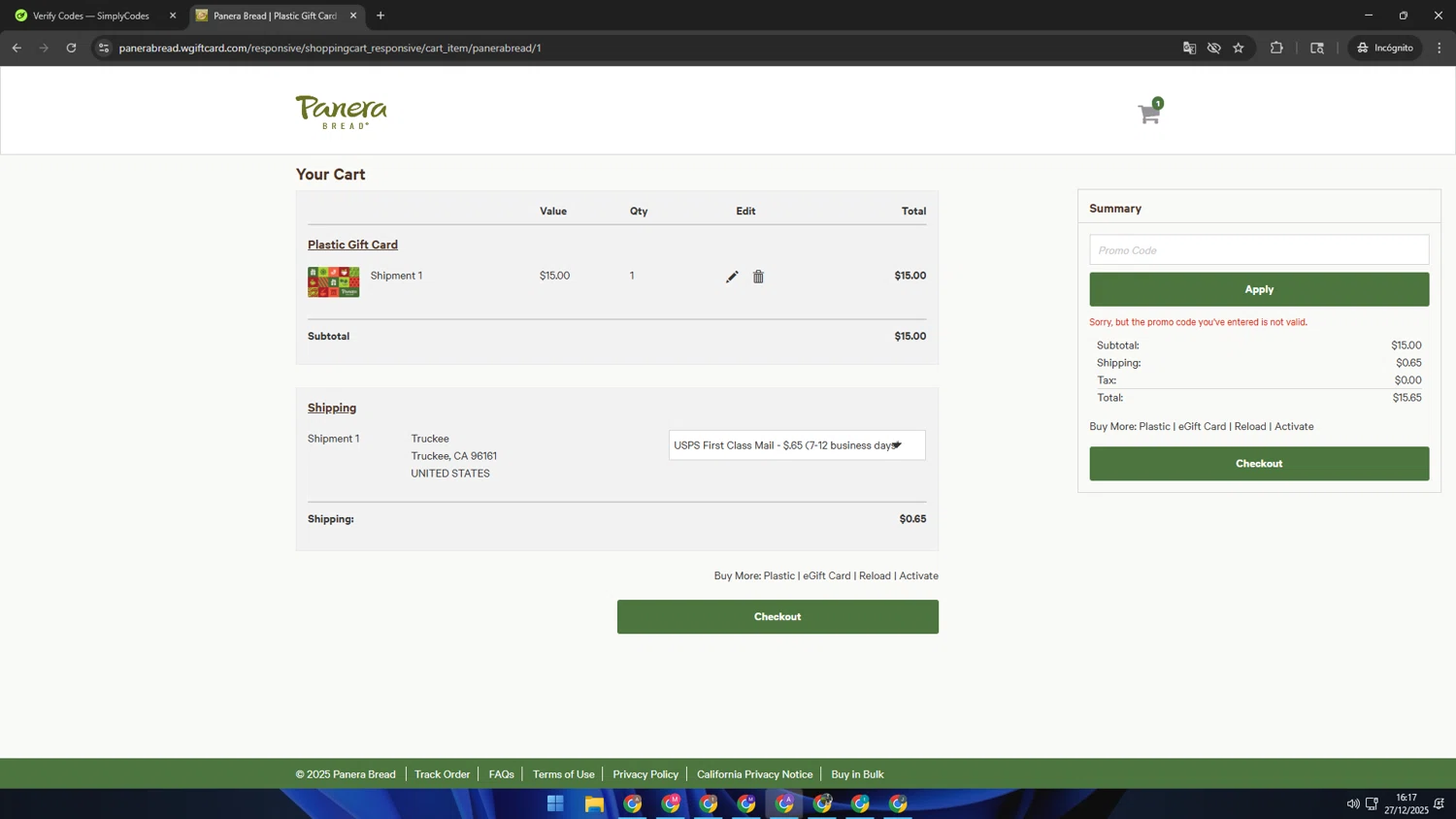Click Reload link below shipping section
Viewport: 1456px width, 819px height.
[875, 575]
